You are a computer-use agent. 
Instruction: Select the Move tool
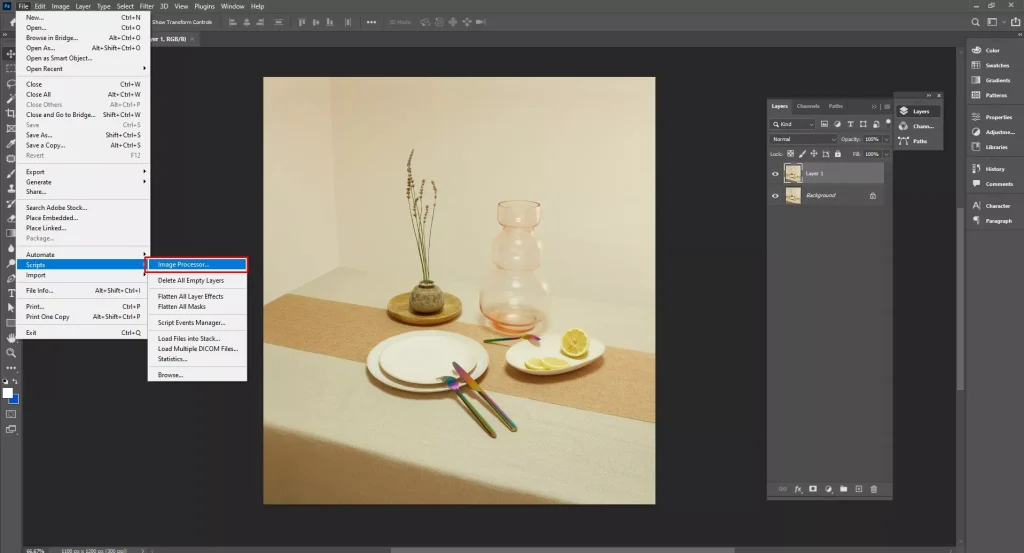(10, 54)
